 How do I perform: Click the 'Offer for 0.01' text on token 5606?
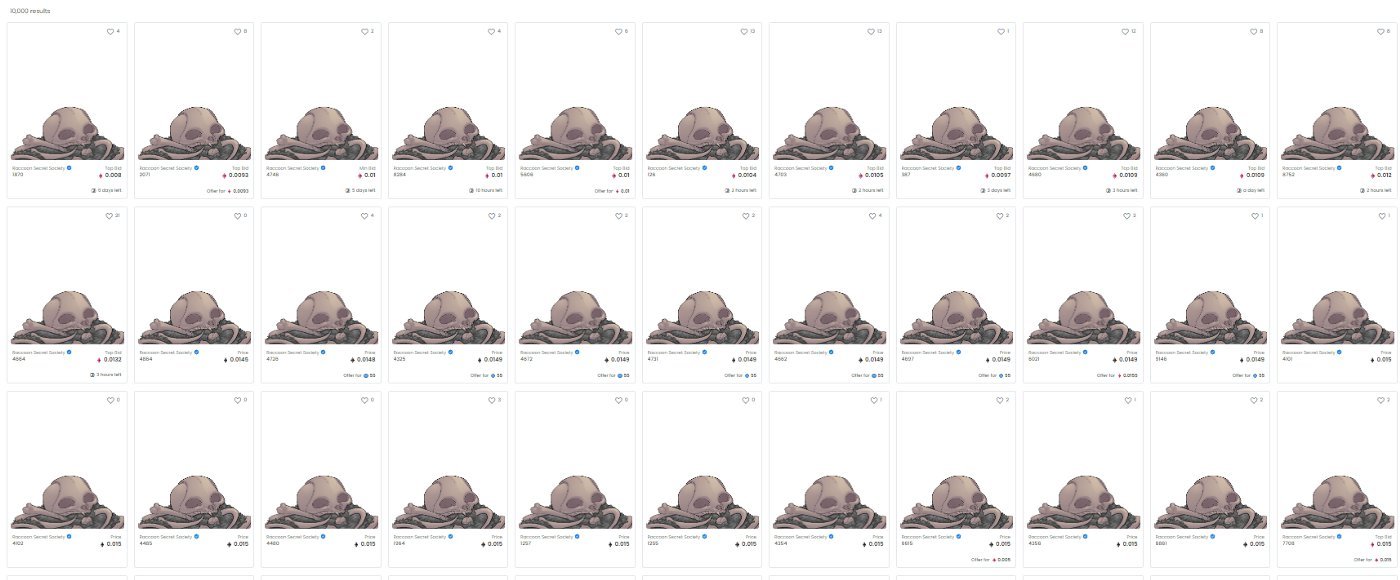tap(612, 190)
